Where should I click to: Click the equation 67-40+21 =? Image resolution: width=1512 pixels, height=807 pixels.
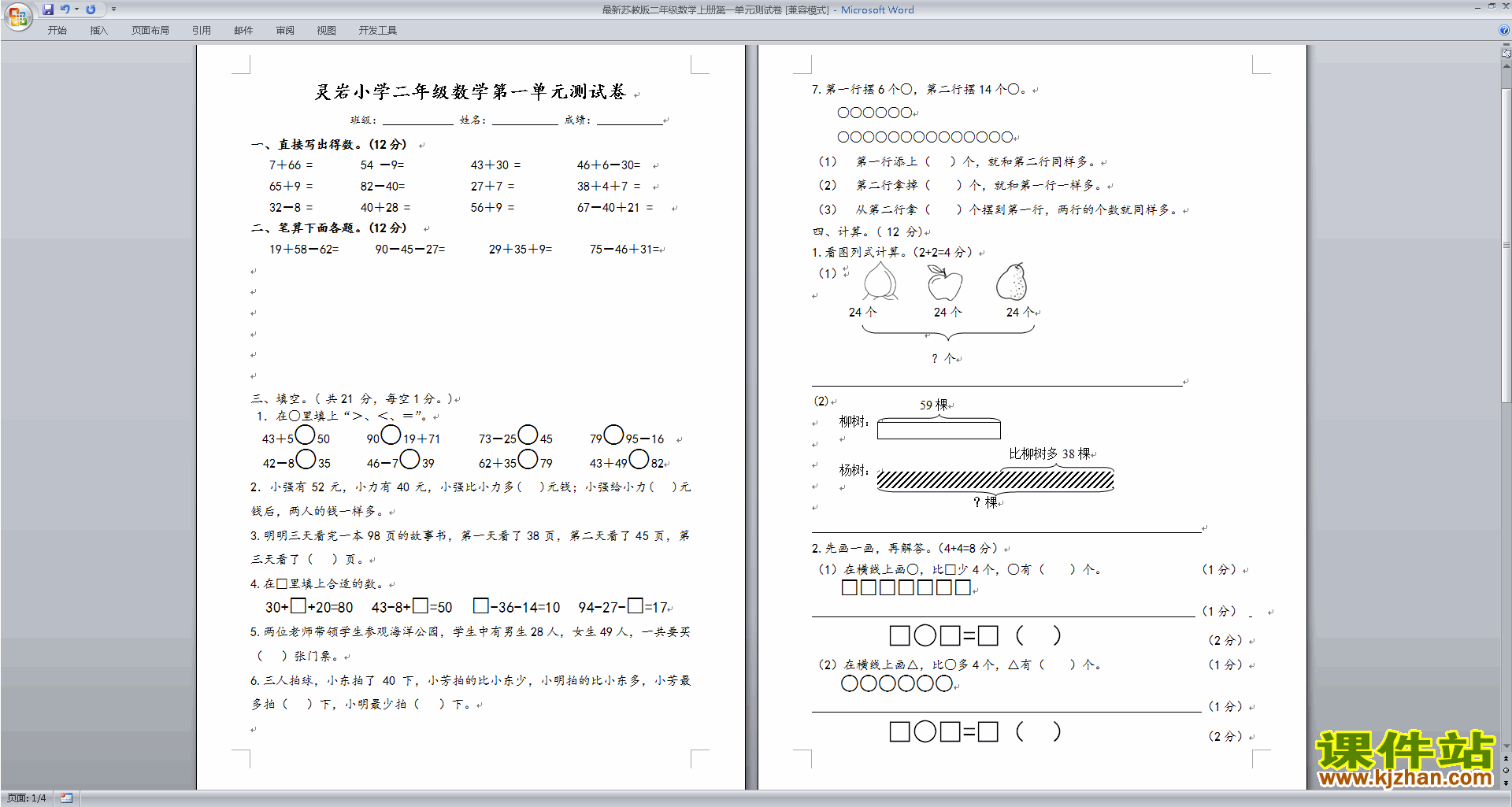(614, 208)
